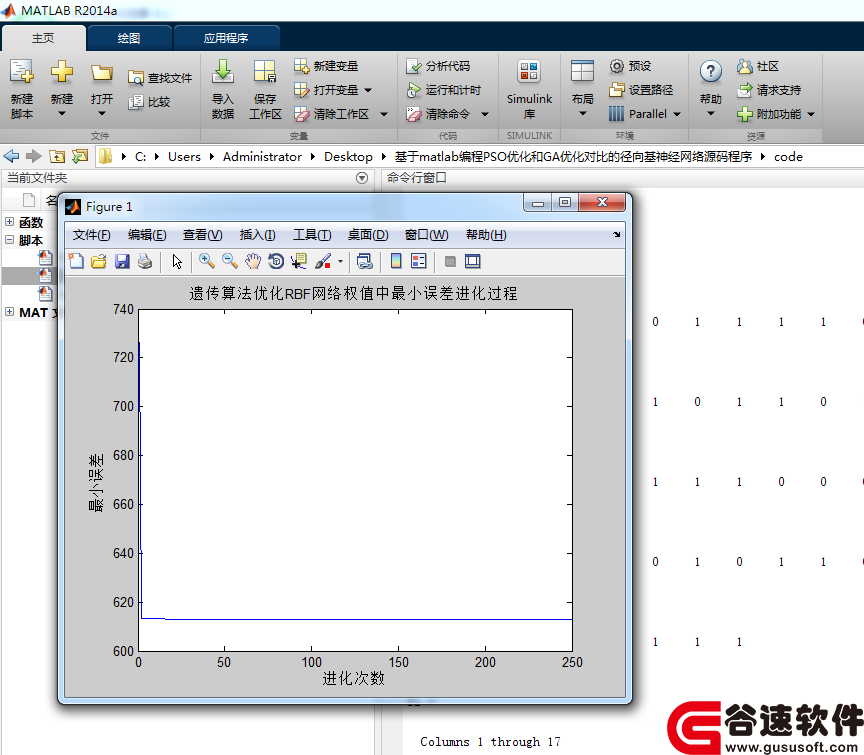The width and height of the screenshot is (864, 755).
Task: Open Clear Commands (清除命令) dropdown
Action: pyautogui.click(x=485, y=114)
